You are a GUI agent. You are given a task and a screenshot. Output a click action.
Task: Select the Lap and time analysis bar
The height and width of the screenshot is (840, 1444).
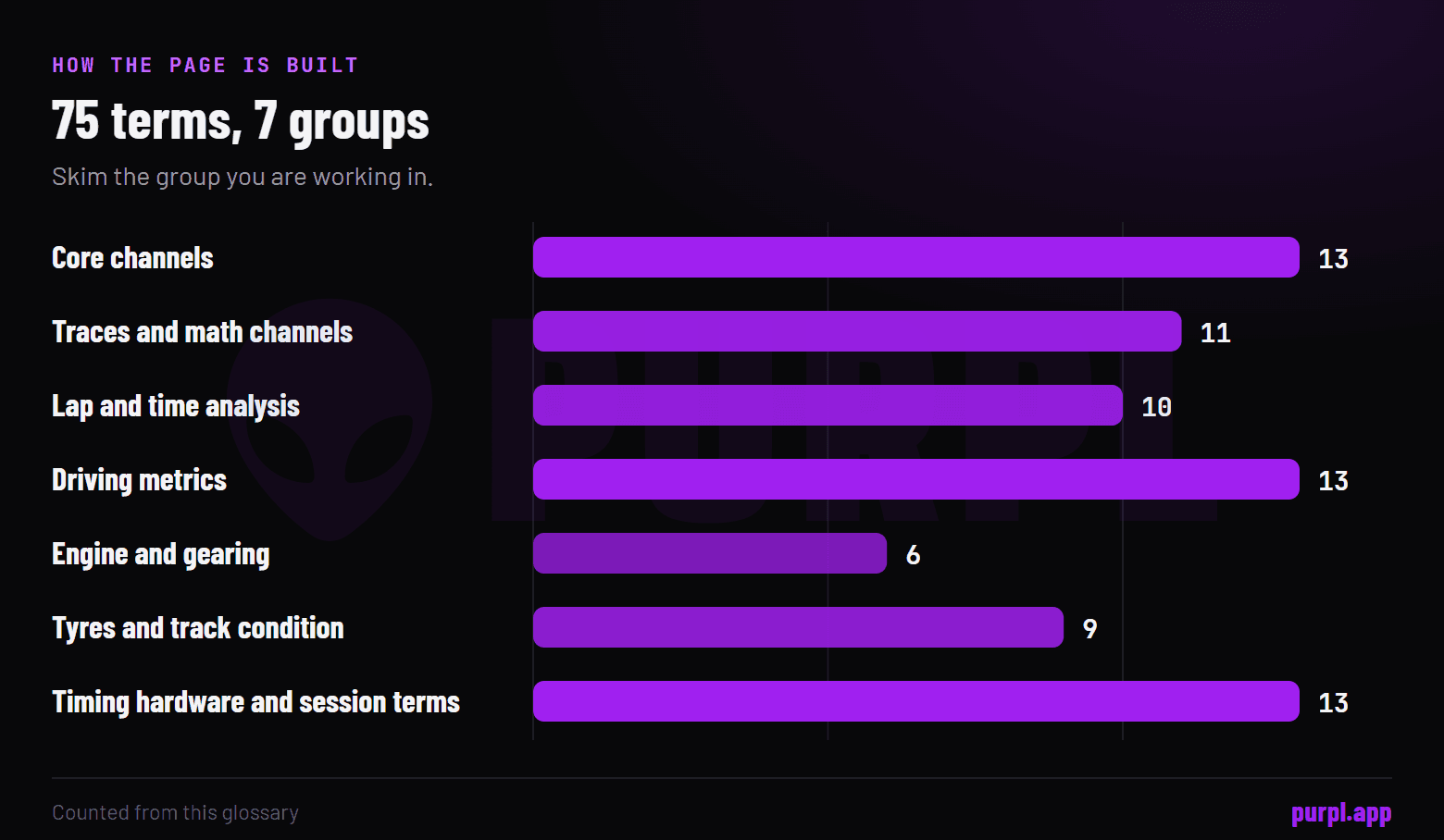[x=828, y=405]
